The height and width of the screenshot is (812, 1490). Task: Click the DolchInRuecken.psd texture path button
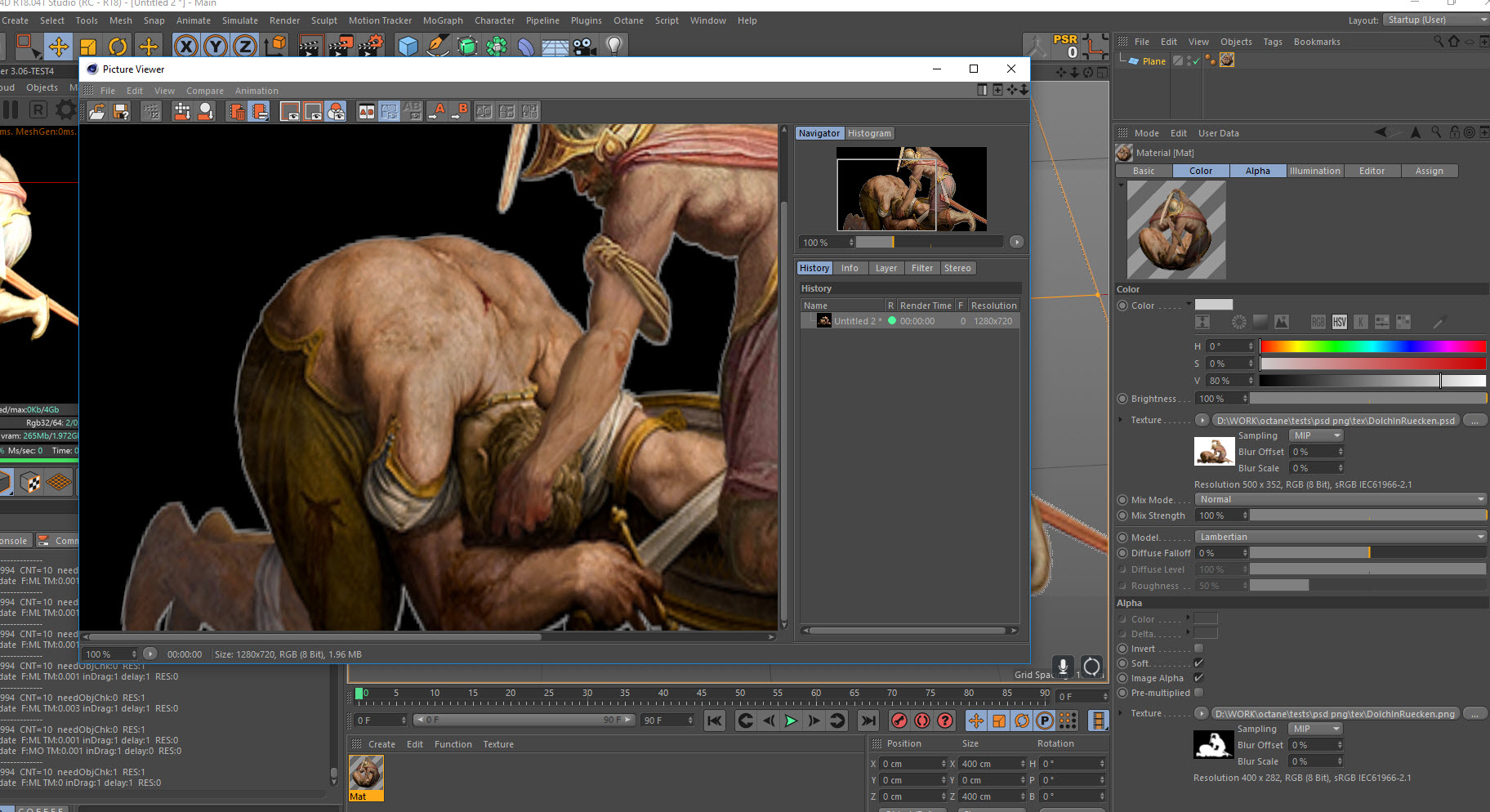coord(1336,420)
